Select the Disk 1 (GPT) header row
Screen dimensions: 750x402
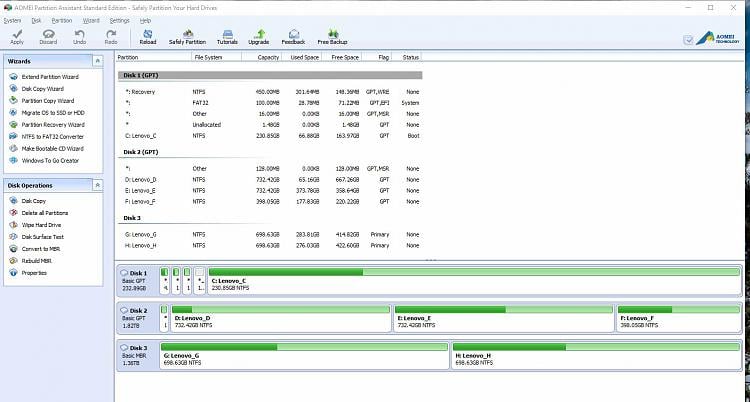270,75
